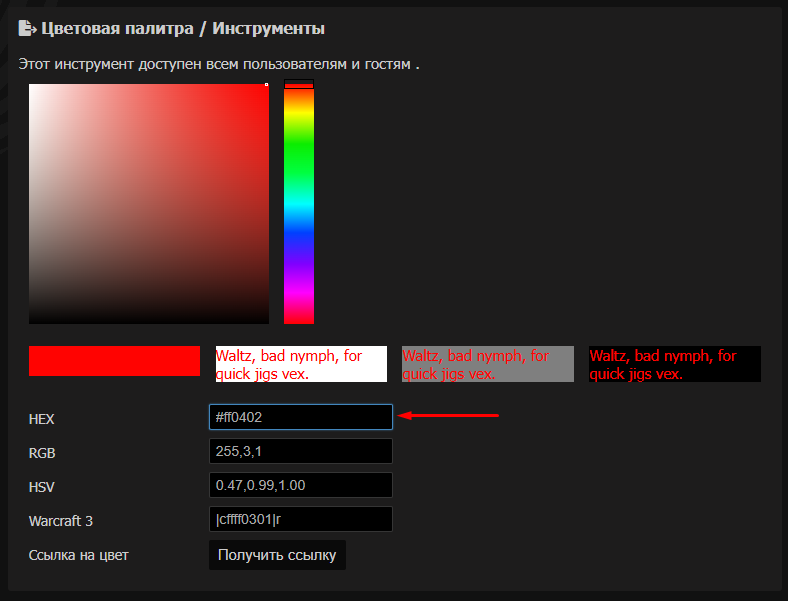
Task: Click the RGB field showing 255,3,1
Action: tap(301, 451)
